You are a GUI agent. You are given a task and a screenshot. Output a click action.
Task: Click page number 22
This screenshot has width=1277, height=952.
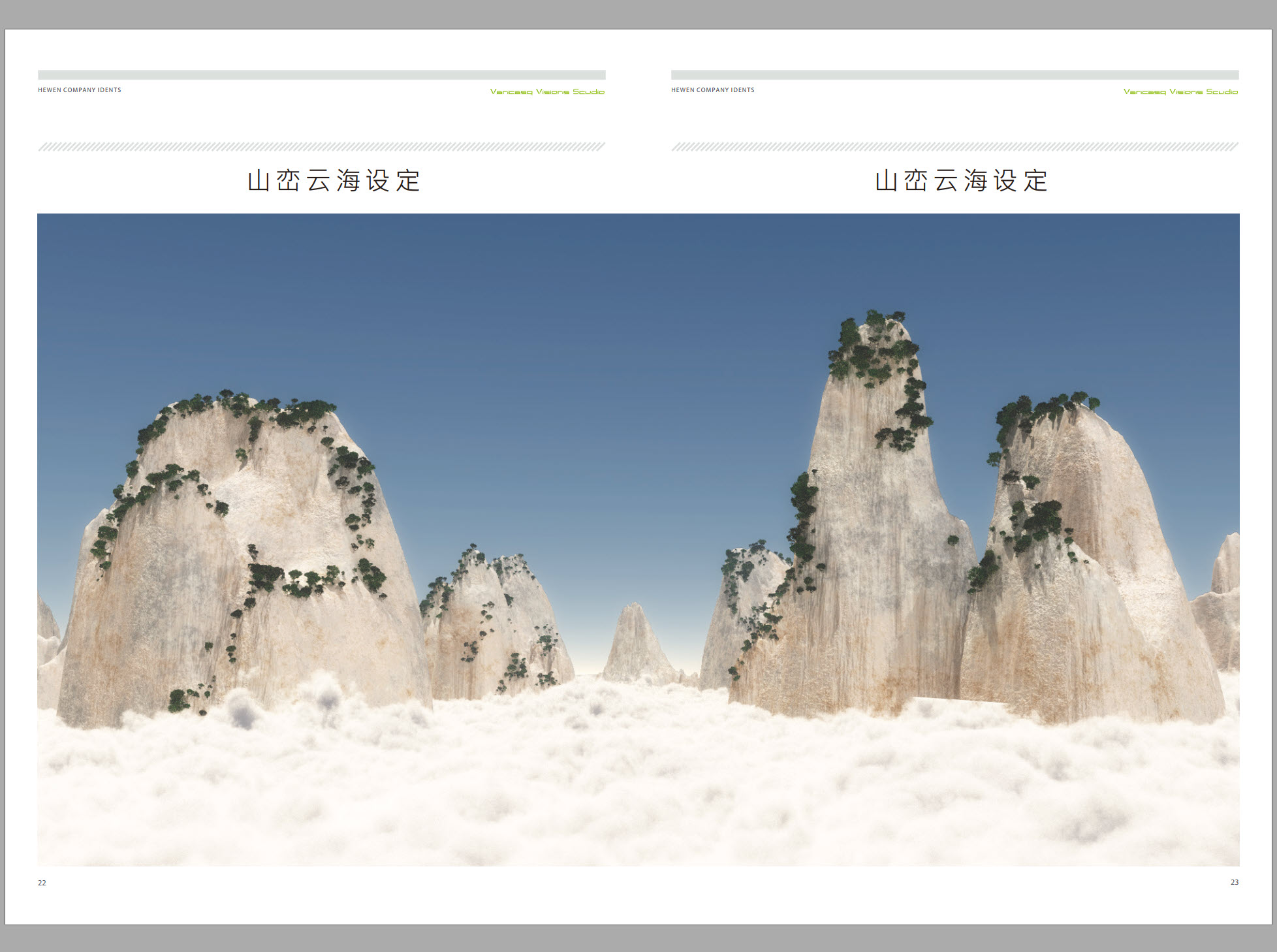tap(42, 883)
